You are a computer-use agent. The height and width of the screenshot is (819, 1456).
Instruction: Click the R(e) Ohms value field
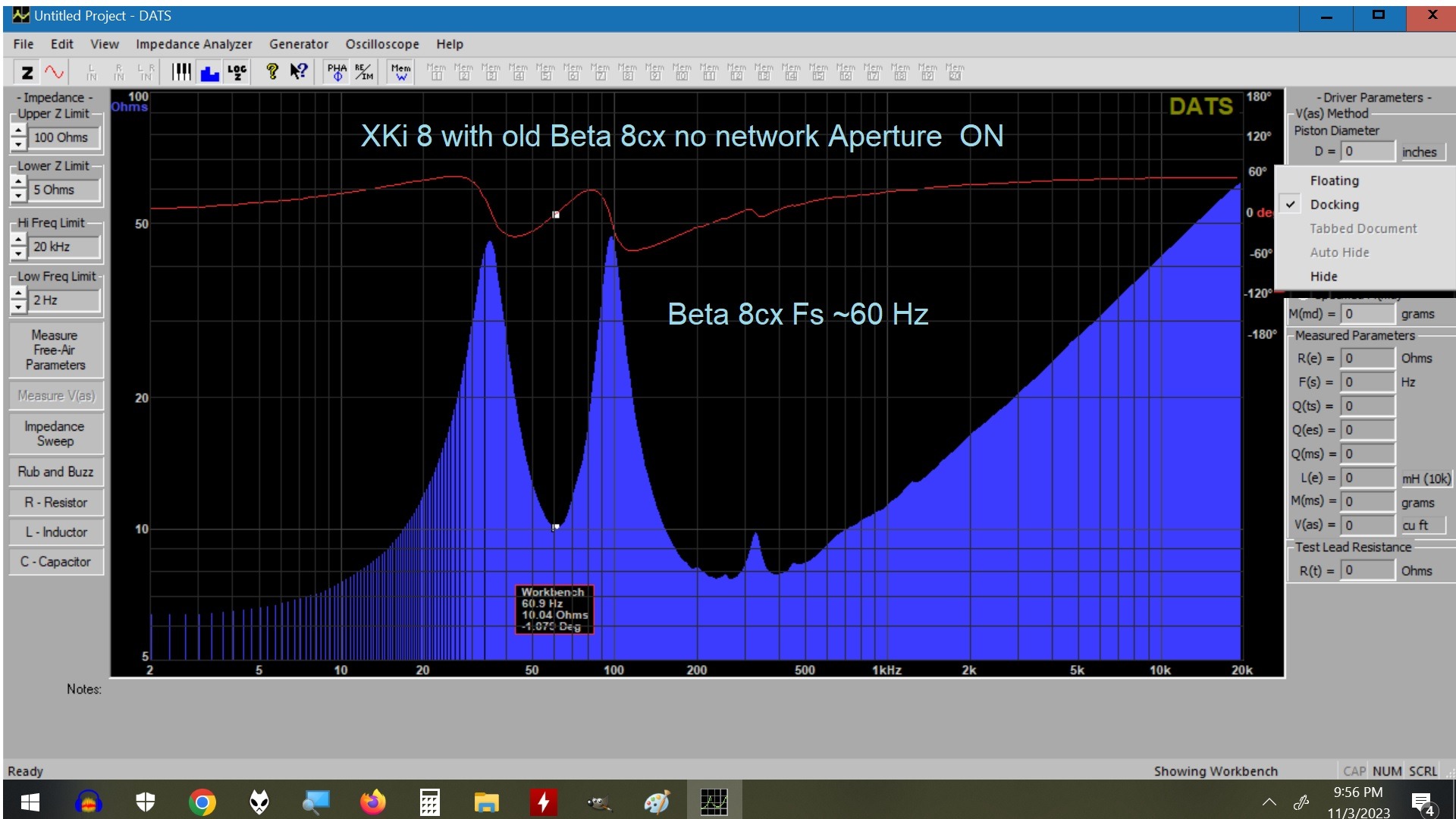click(x=1368, y=358)
